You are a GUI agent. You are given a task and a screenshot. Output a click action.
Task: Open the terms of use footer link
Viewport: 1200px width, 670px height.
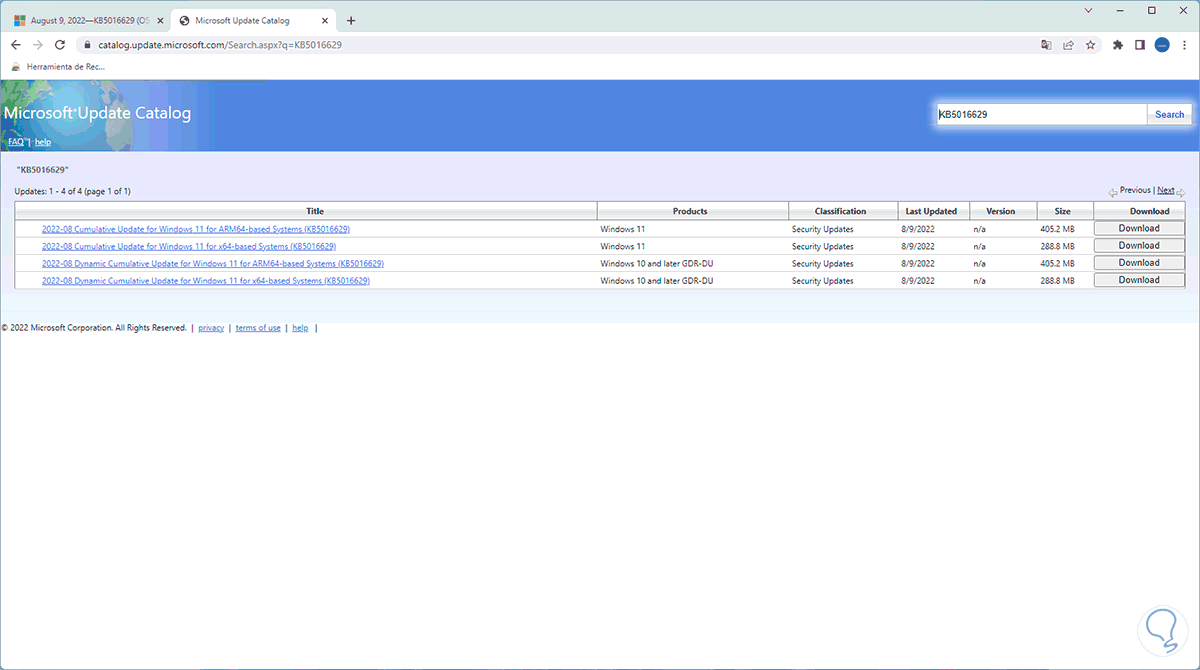coord(258,328)
